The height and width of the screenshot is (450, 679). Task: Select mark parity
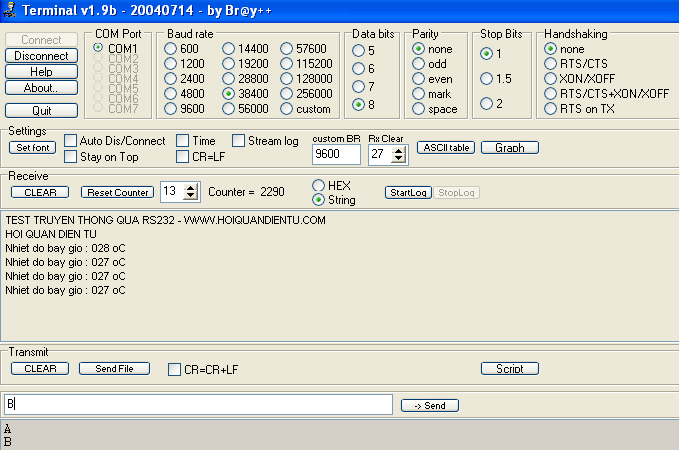418,94
